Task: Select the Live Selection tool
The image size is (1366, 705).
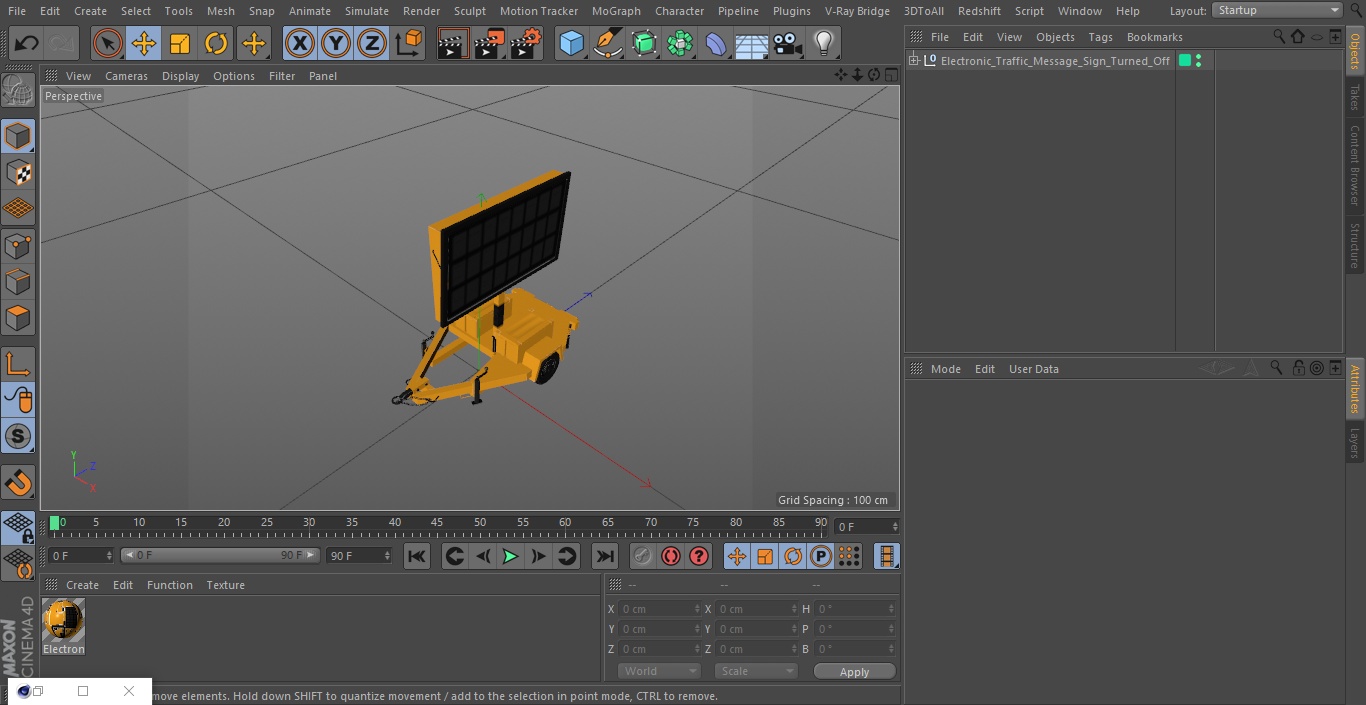Action: tap(107, 44)
